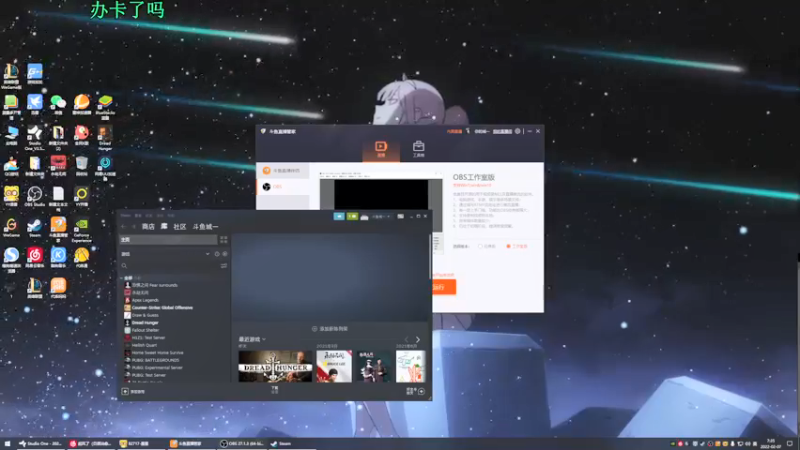Viewport: 800px width, 450px height.
Task: Show next recent games with right arrow
Action: (x=418, y=339)
